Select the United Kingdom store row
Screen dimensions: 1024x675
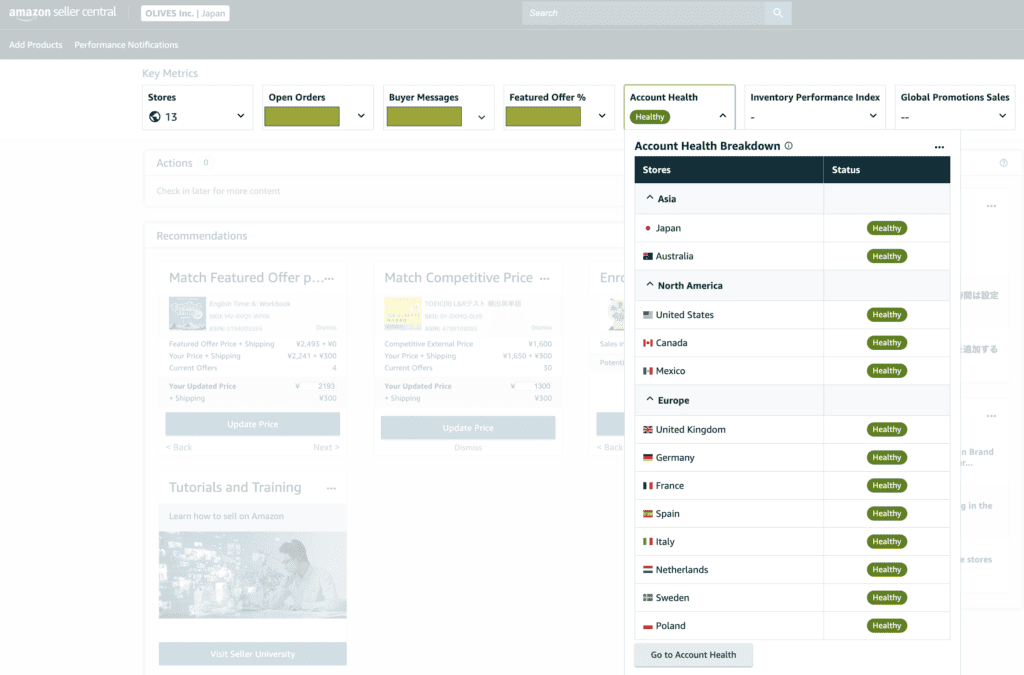(792, 430)
